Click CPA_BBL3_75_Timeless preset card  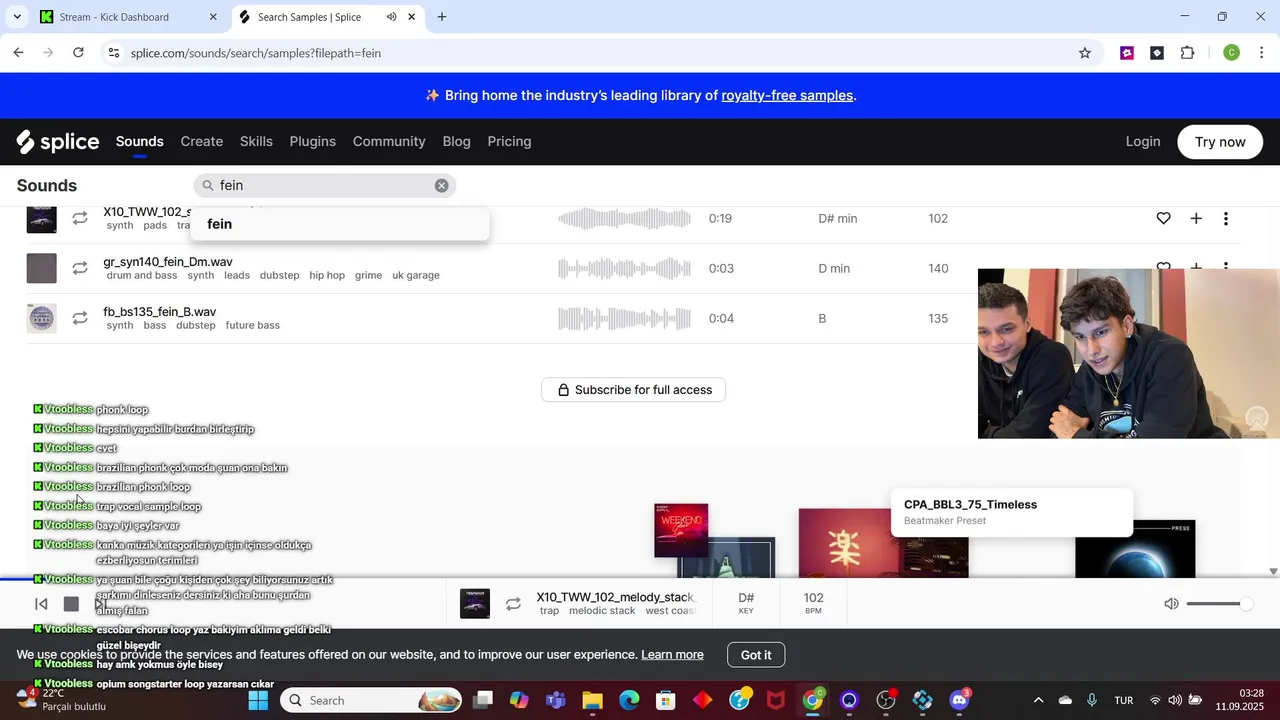tap(1012, 512)
